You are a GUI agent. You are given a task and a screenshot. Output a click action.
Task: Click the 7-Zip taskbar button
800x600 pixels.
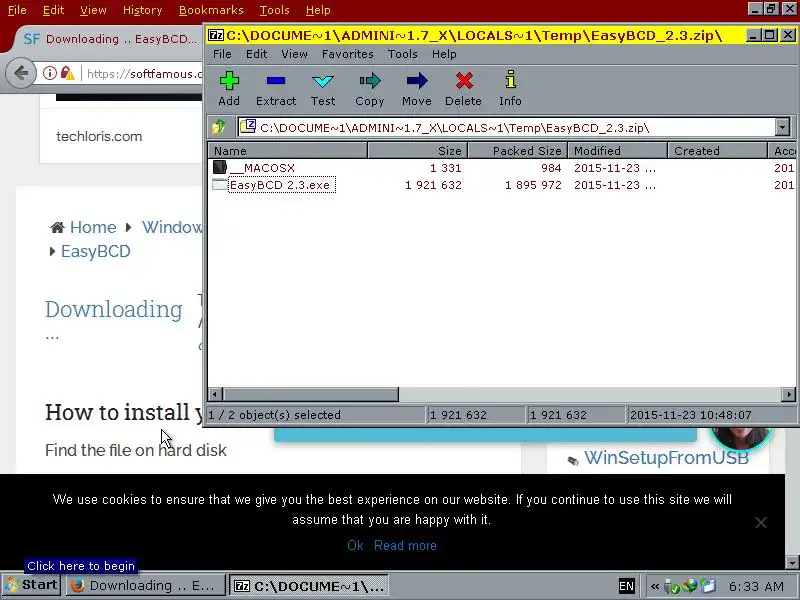(x=309, y=586)
